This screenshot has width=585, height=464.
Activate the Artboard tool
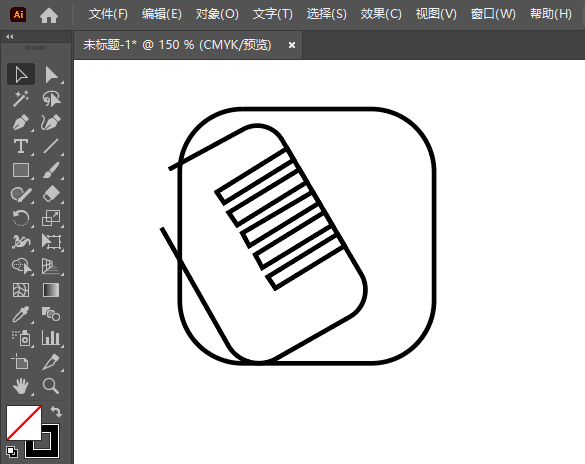(21, 362)
